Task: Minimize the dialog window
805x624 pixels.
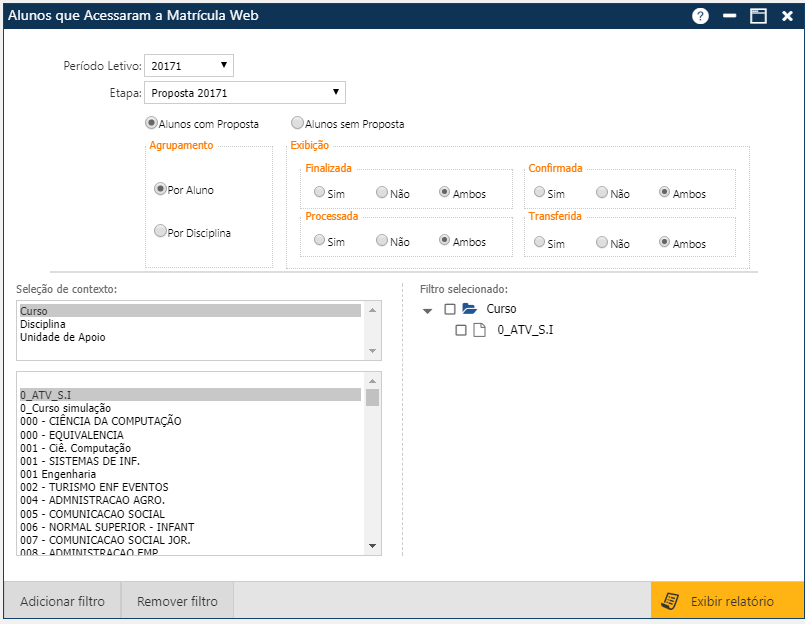Action: (730, 16)
